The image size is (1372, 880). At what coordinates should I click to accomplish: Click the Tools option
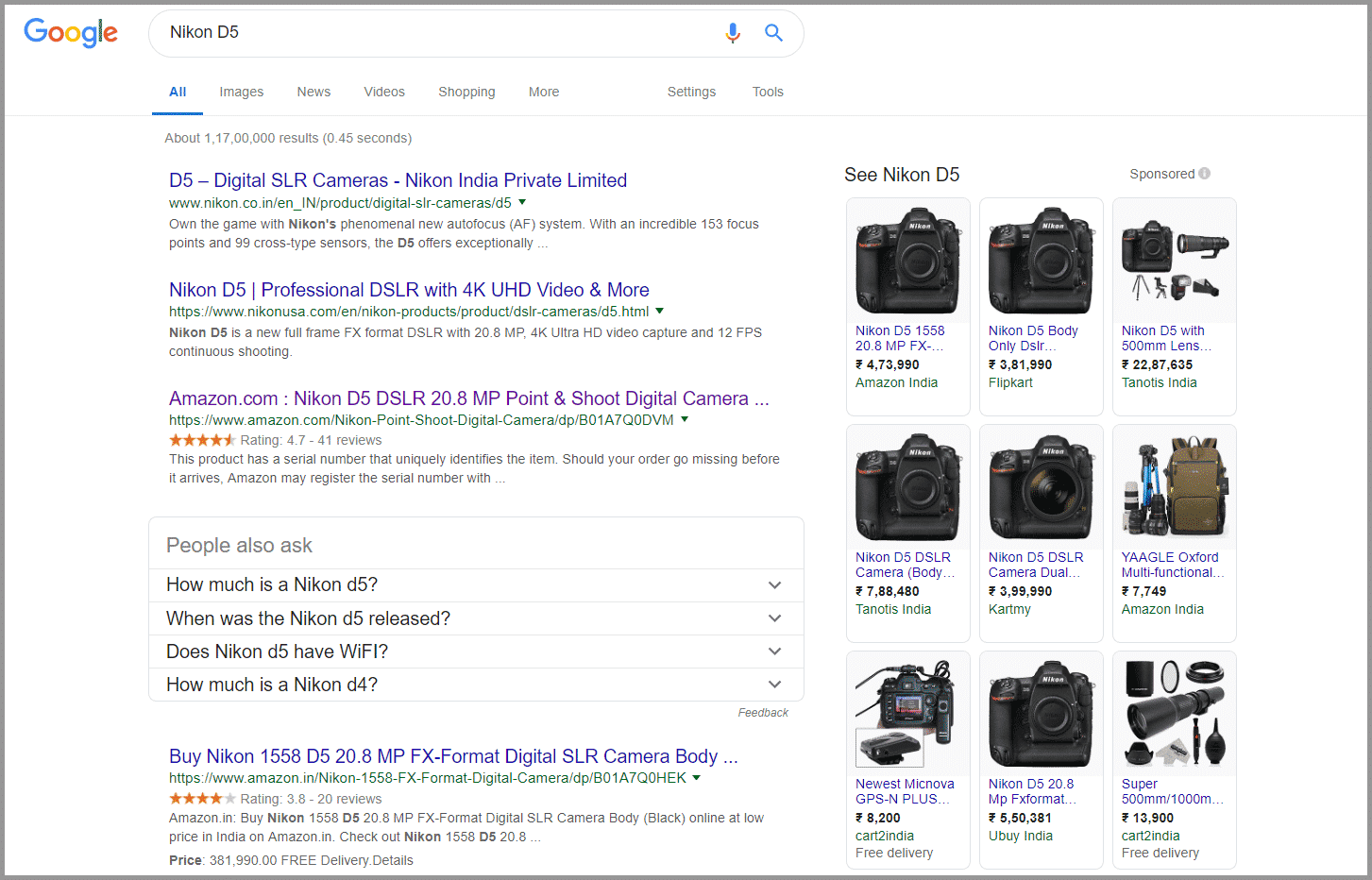(768, 92)
